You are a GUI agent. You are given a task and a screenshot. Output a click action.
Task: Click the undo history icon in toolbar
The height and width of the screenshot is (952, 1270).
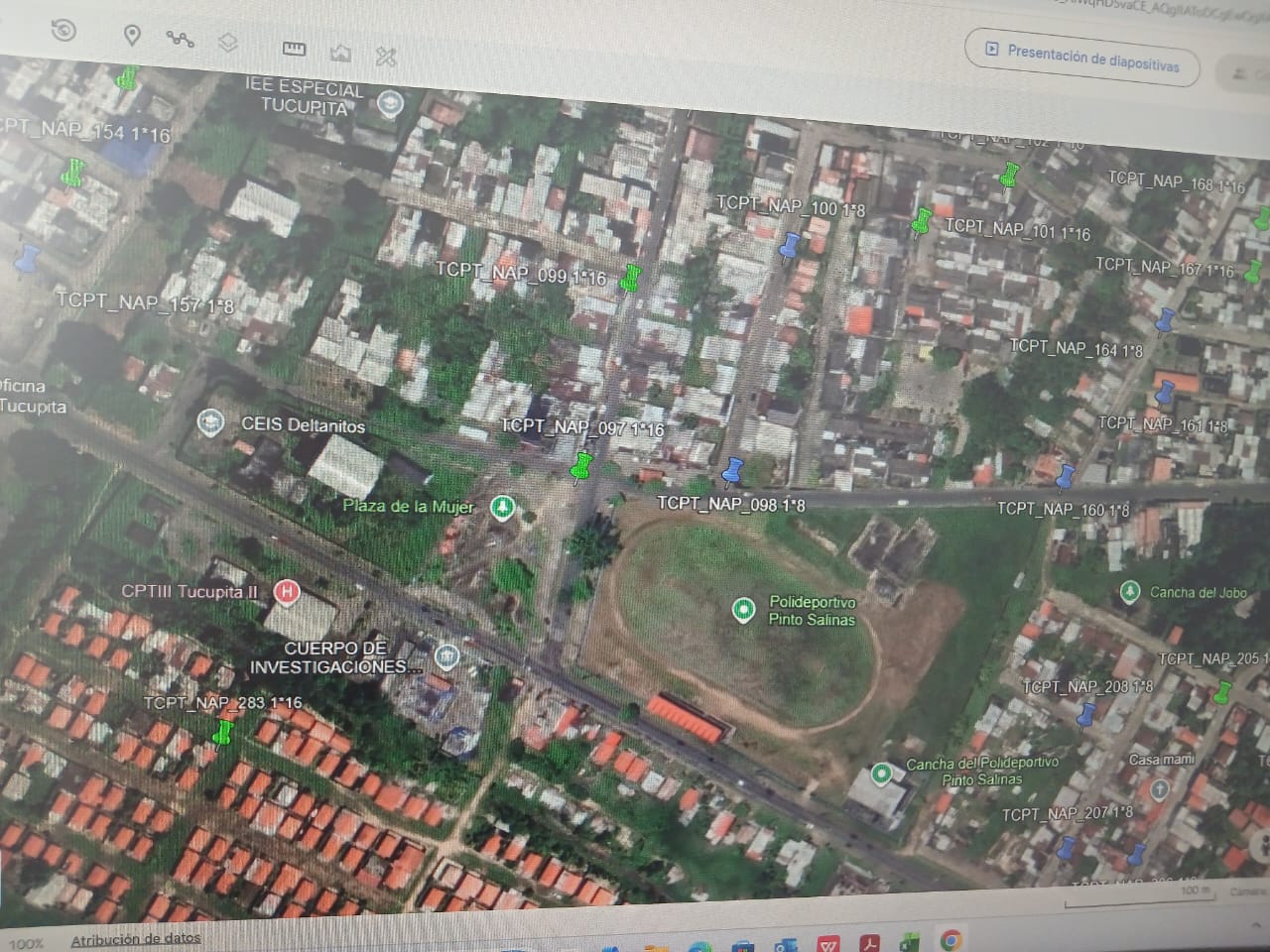coord(63,31)
